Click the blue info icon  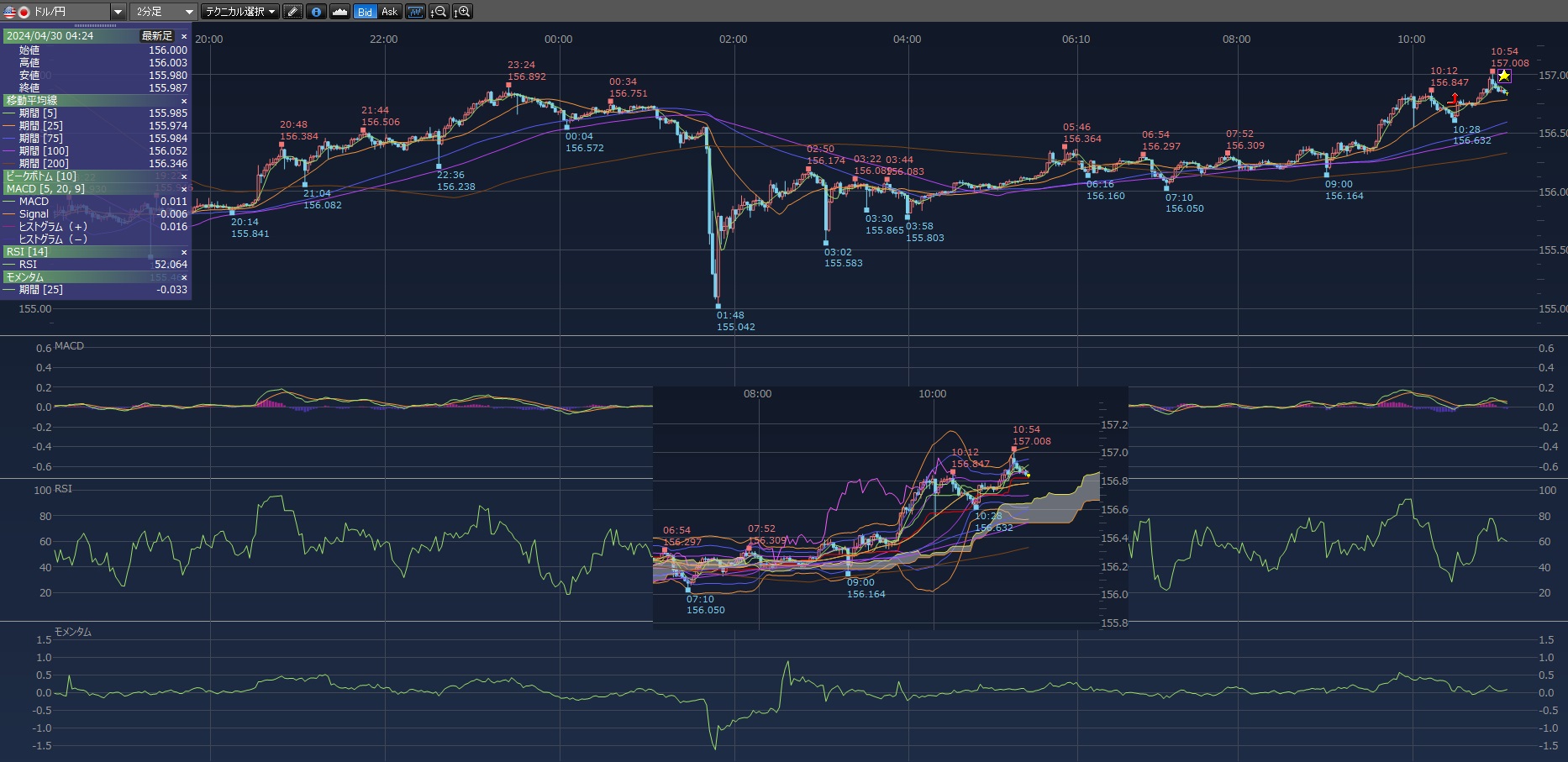tap(316, 12)
